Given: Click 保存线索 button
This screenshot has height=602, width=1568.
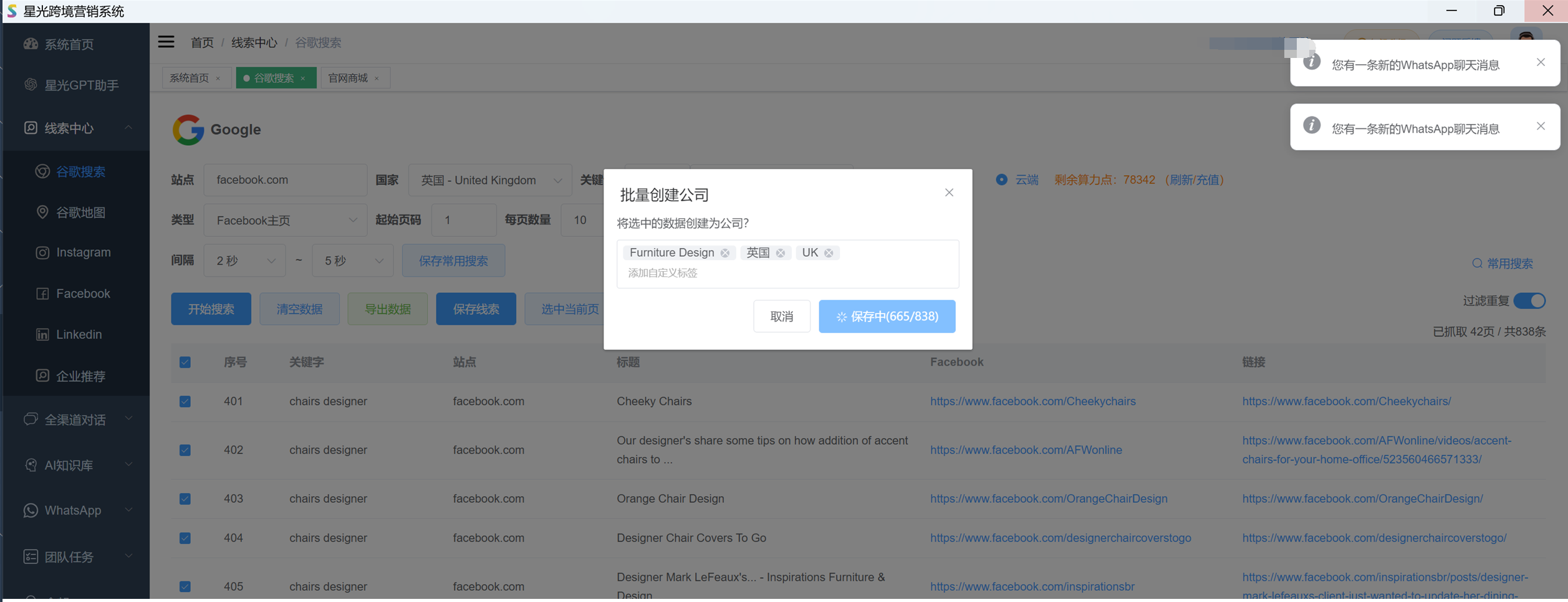Looking at the screenshot, I should 476,309.
